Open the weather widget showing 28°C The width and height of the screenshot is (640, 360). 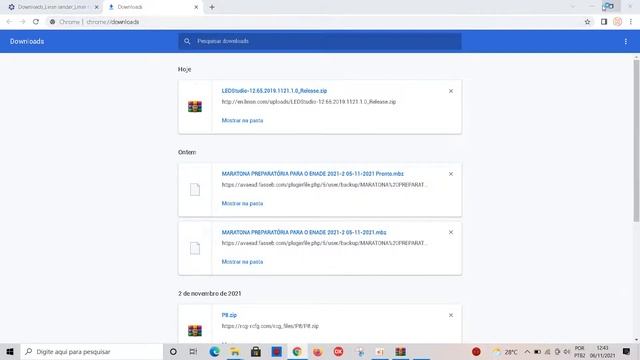tap(505, 351)
